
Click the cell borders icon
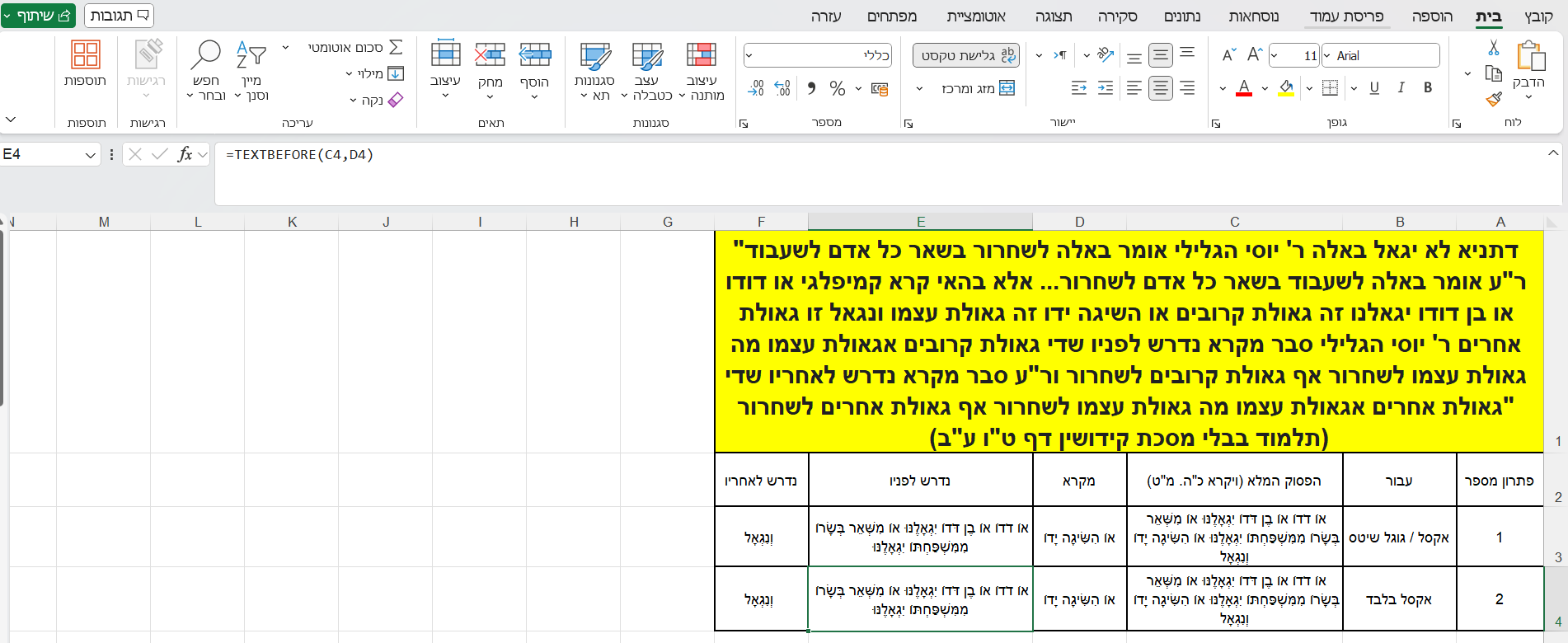point(1330,88)
